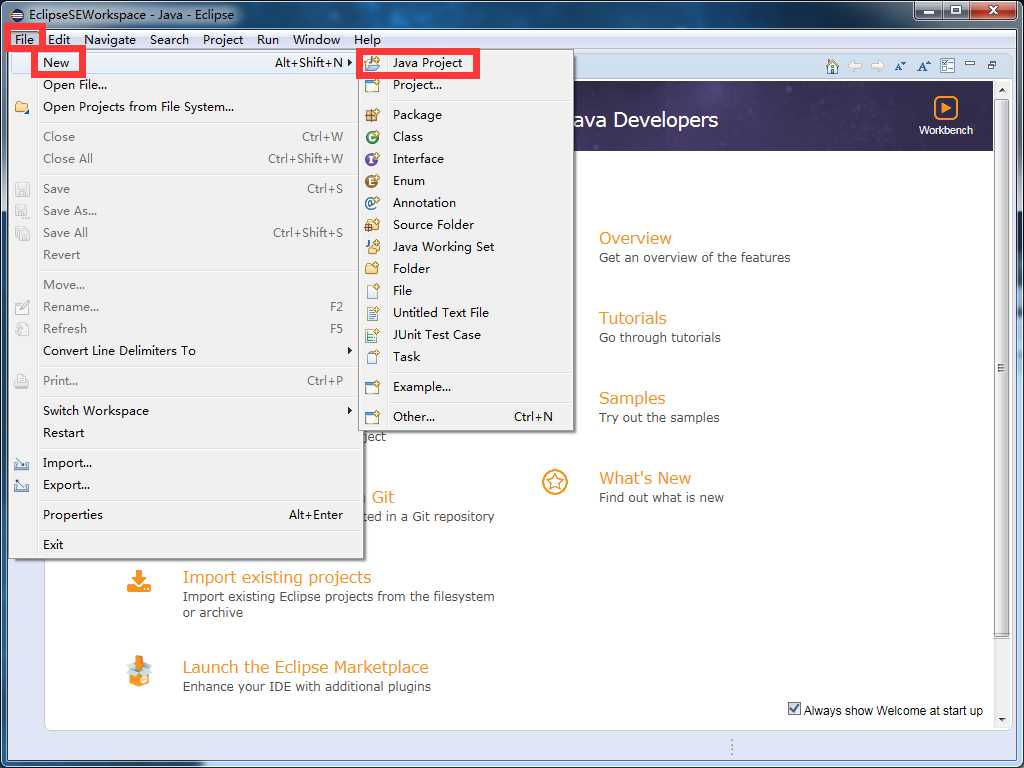Open the Edit menu
1024x768 pixels.
[x=59, y=39]
